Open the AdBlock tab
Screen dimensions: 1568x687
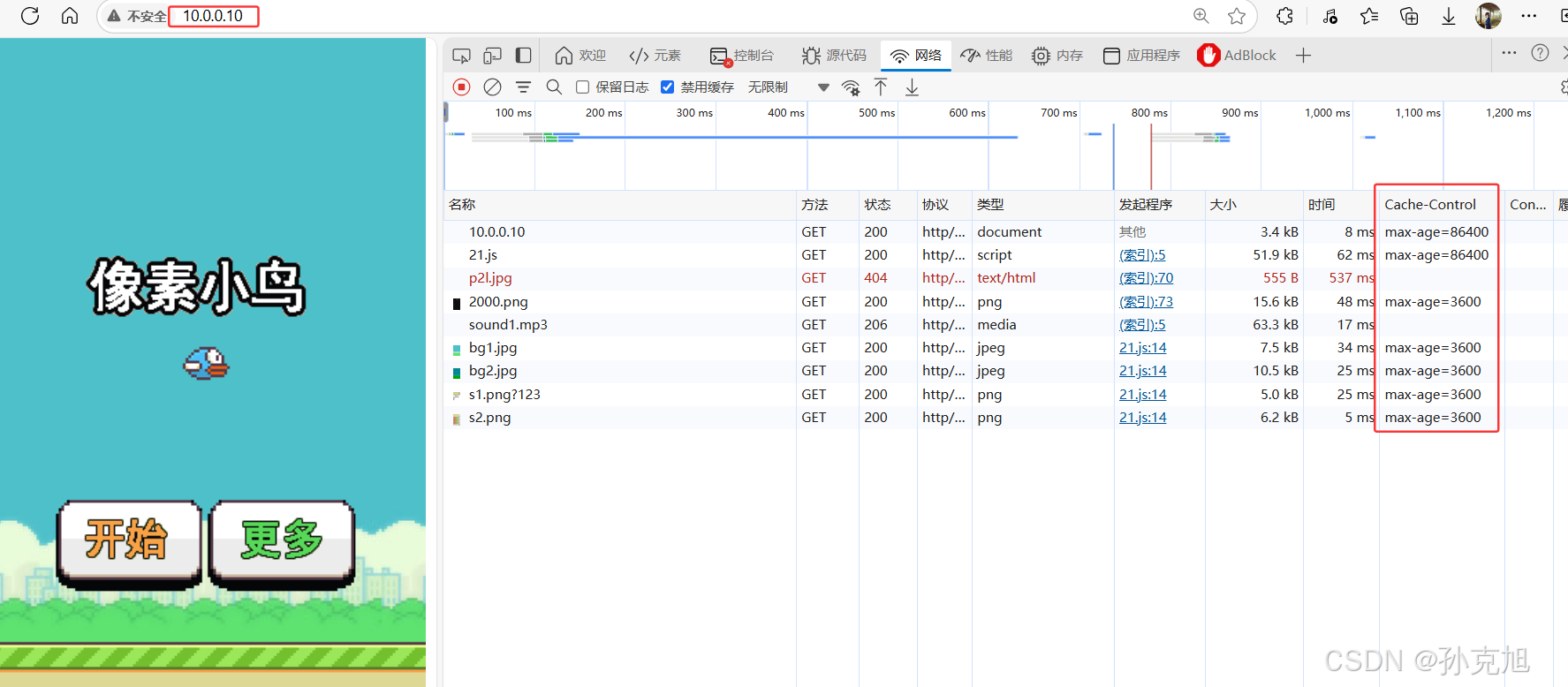(x=1237, y=56)
